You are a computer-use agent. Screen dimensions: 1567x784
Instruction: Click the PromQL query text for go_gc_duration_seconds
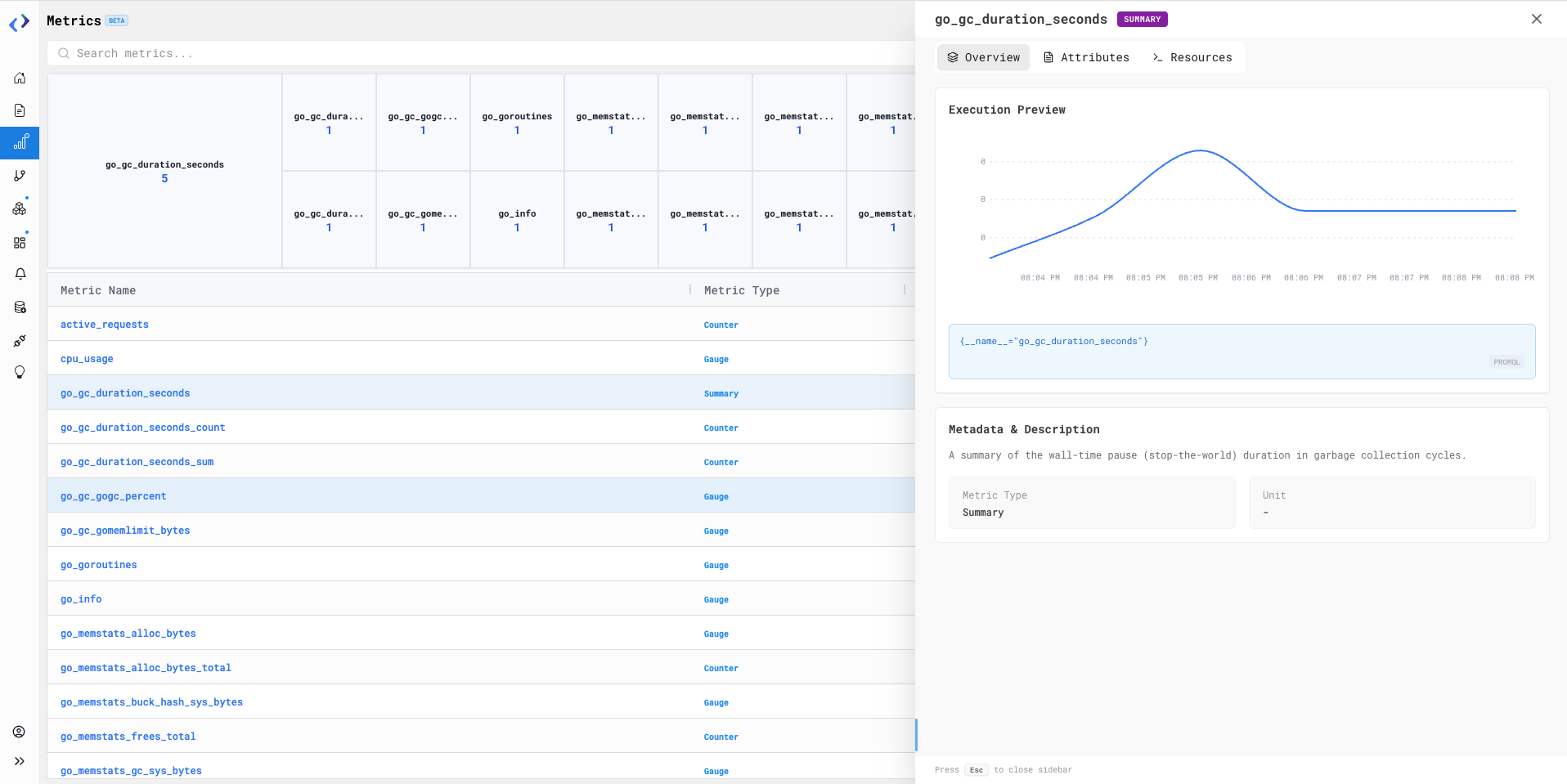point(1053,341)
